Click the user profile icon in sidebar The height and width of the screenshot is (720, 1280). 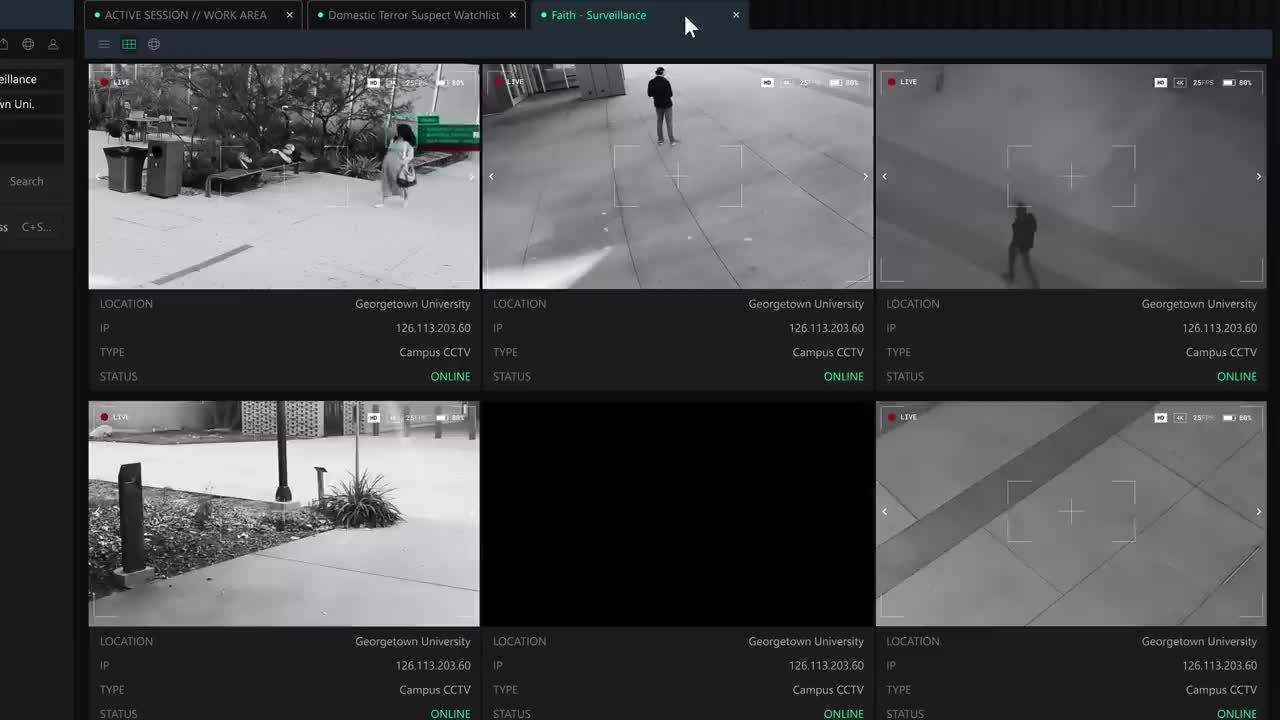tap(53, 44)
